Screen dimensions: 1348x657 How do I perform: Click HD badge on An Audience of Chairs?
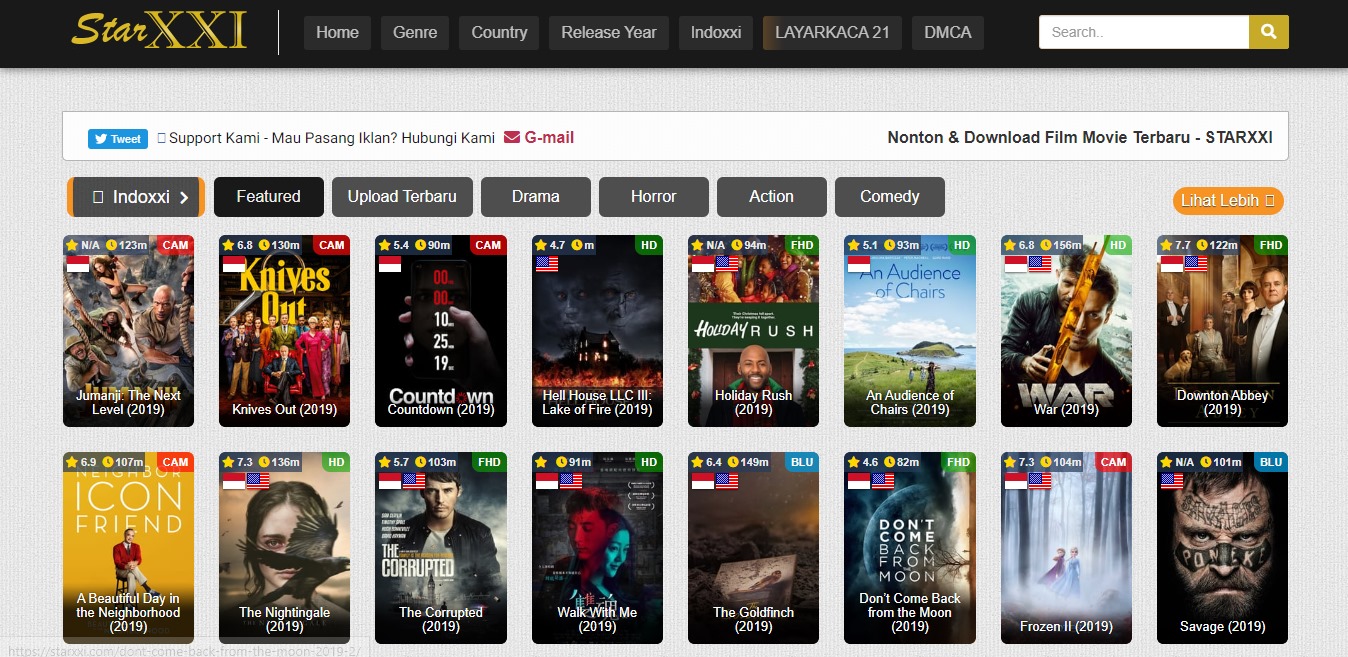[x=961, y=245]
